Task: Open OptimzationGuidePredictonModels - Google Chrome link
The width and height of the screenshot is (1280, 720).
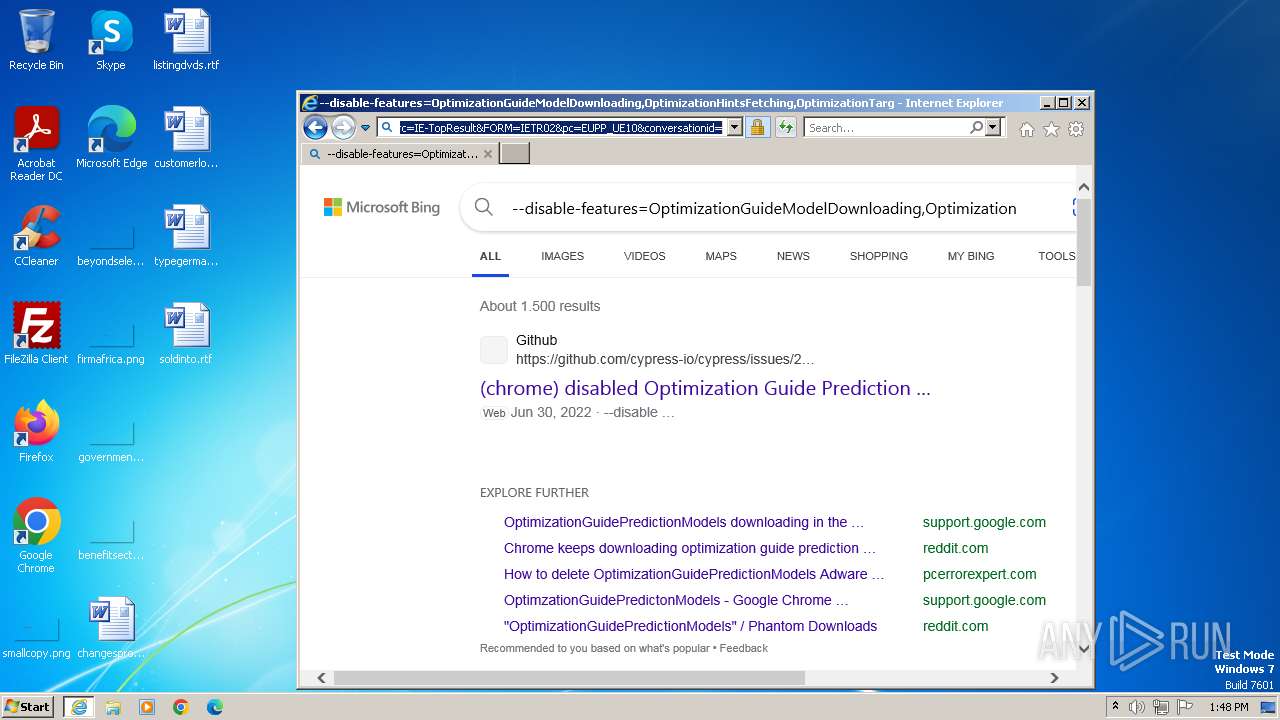Action: tap(676, 600)
